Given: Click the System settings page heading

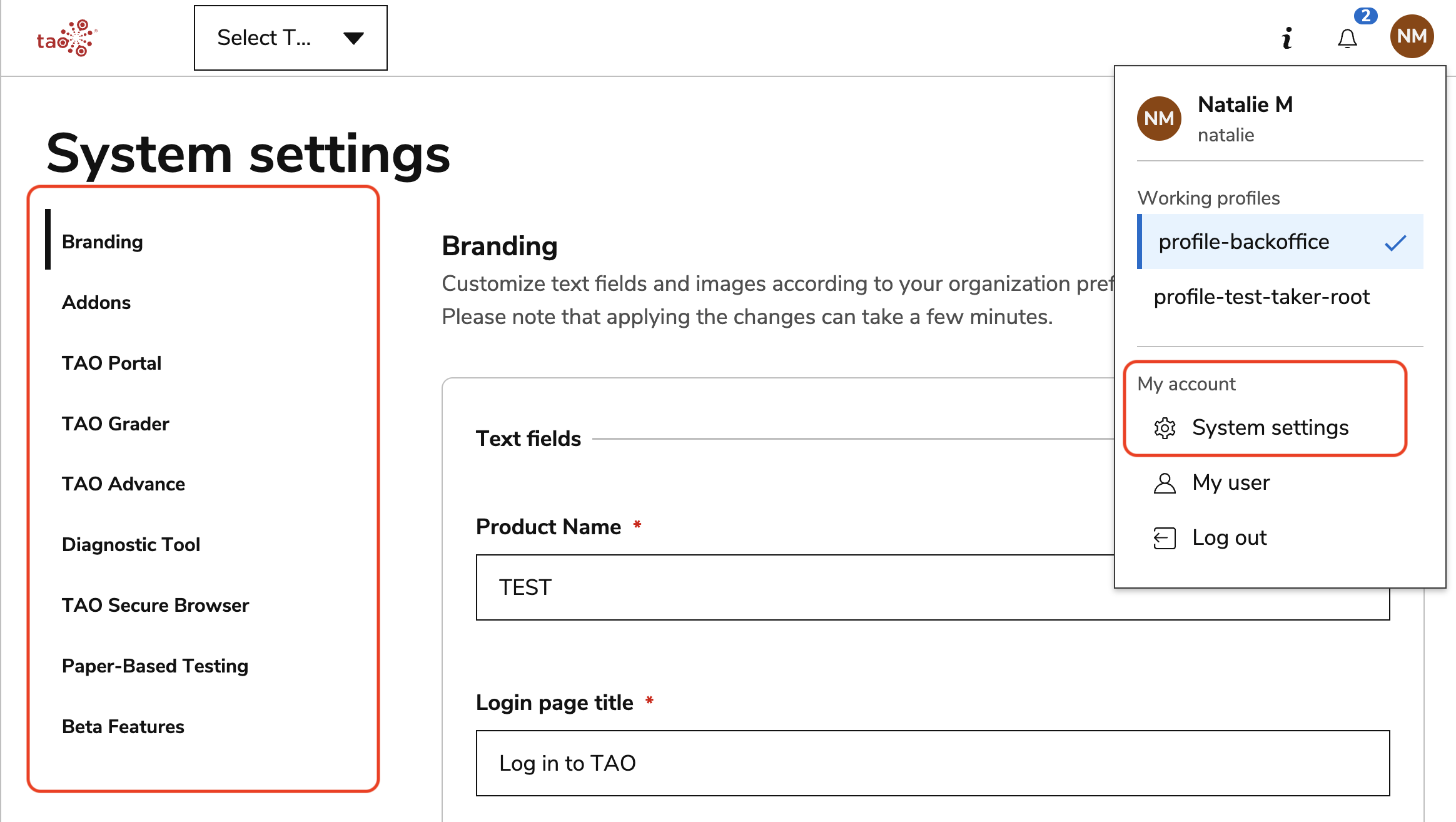Looking at the screenshot, I should (x=248, y=154).
